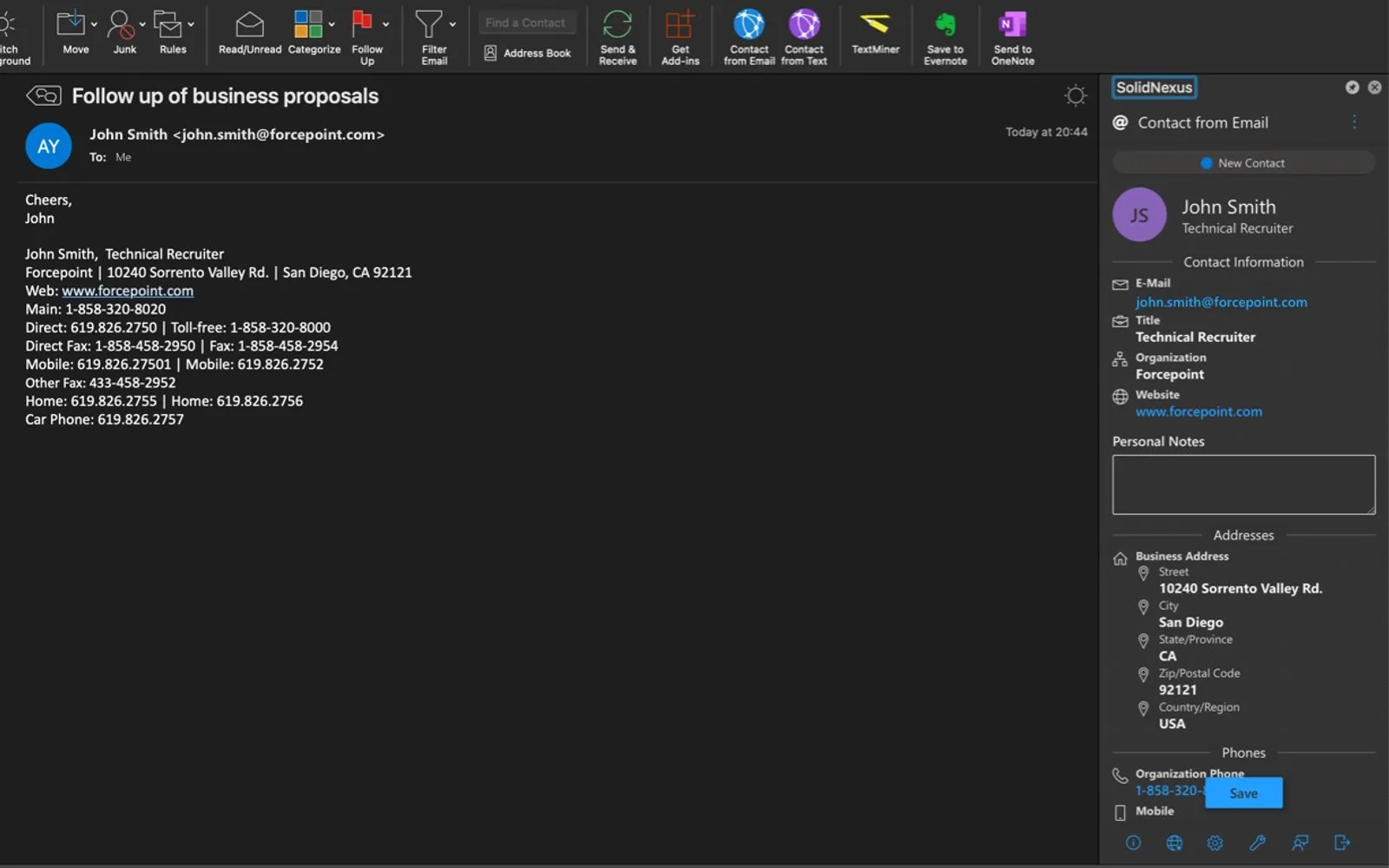
Task: Open Address Book
Action: (x=528, y=53)
